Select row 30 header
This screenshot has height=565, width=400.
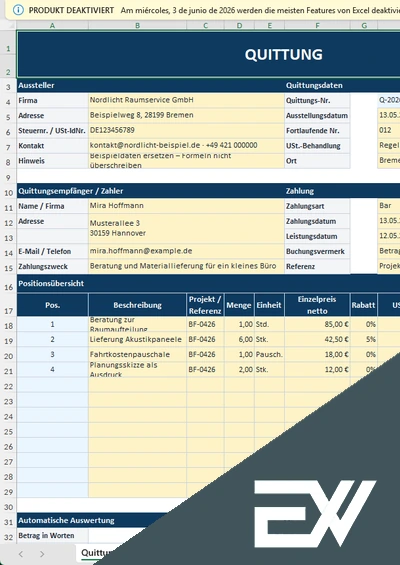(x=8, y=507)
